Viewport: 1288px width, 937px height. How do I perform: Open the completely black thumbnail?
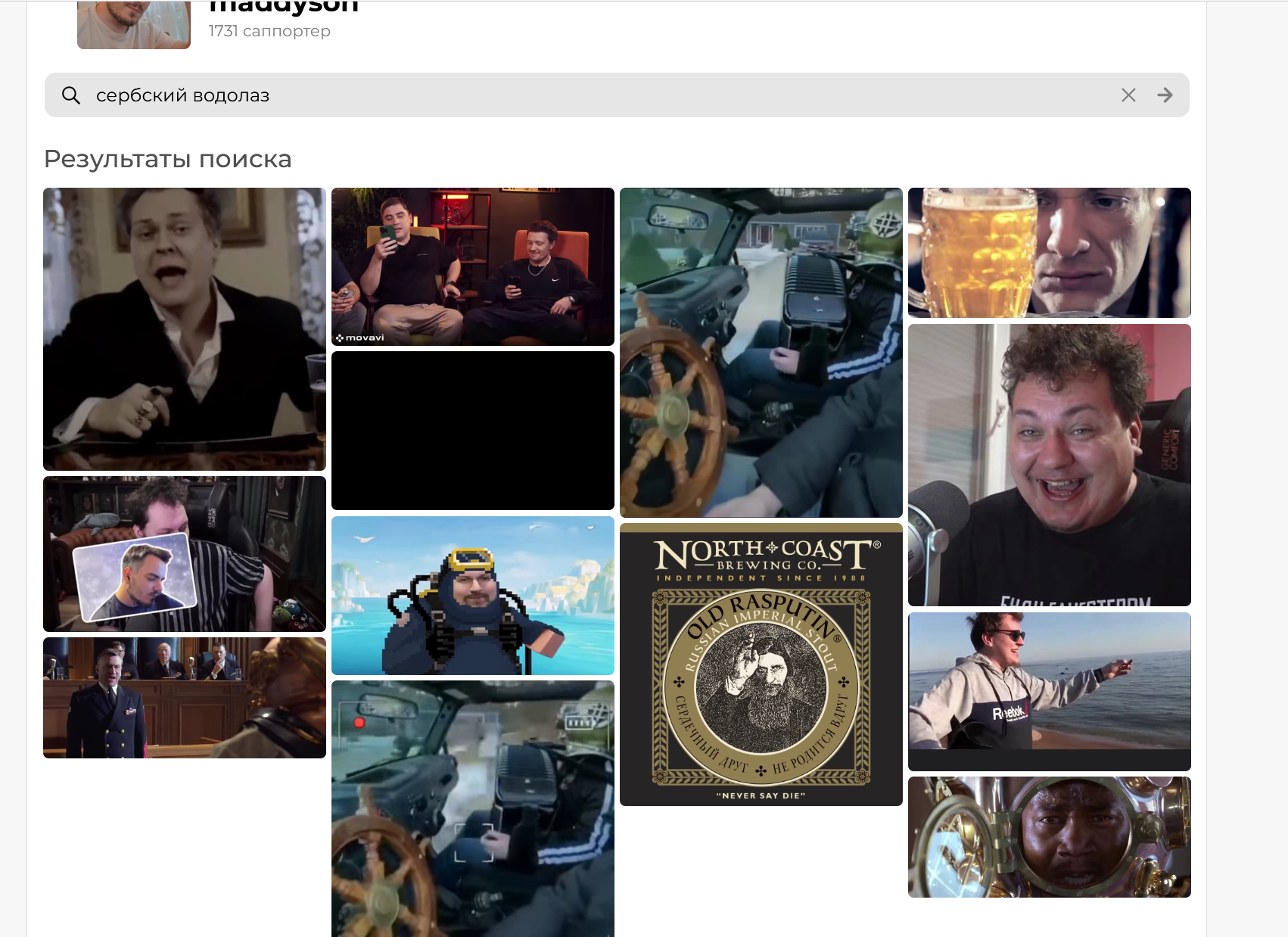[473, 431]
